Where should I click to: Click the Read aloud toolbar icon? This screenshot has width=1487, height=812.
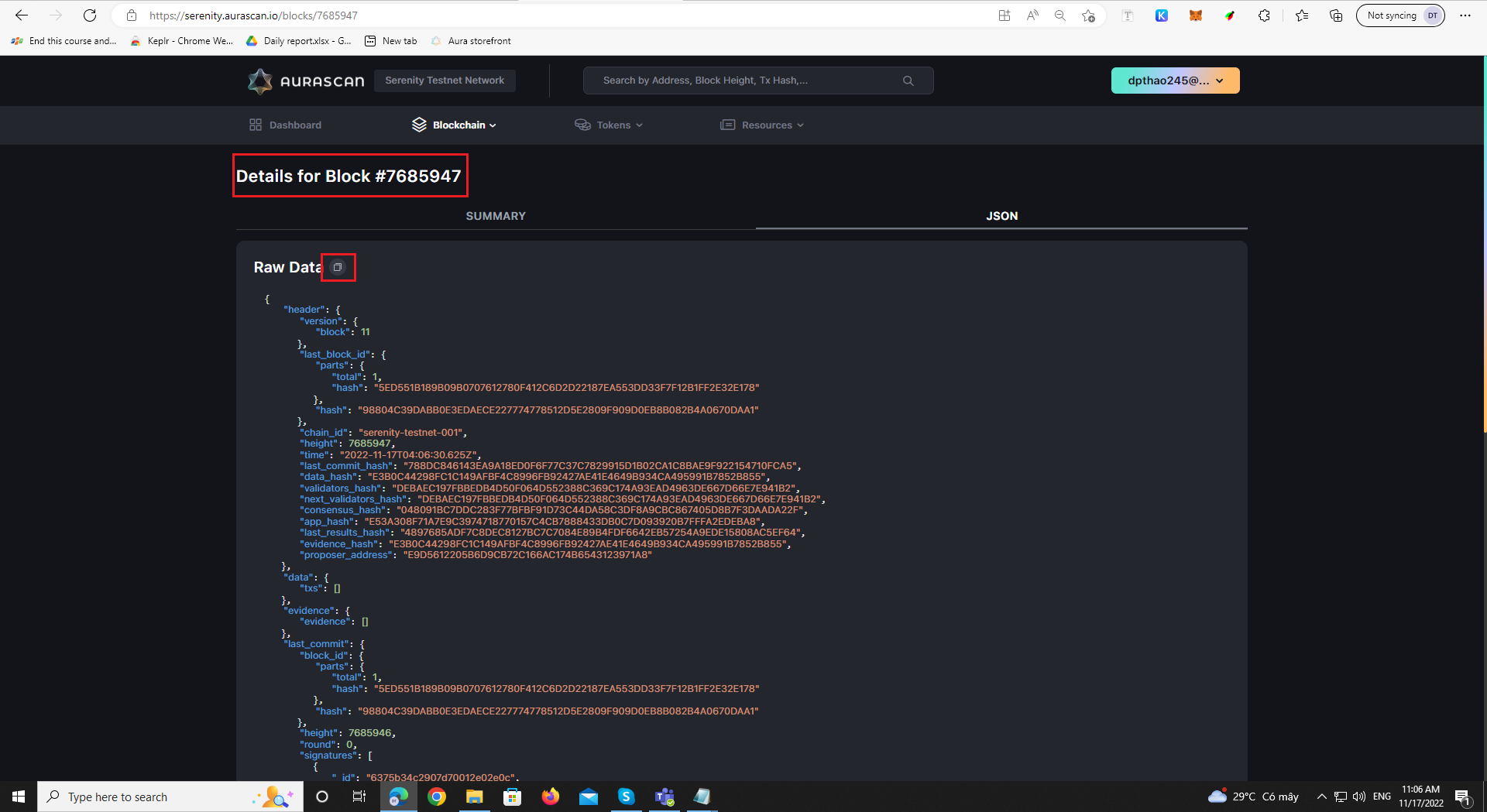coord(1032,15)
